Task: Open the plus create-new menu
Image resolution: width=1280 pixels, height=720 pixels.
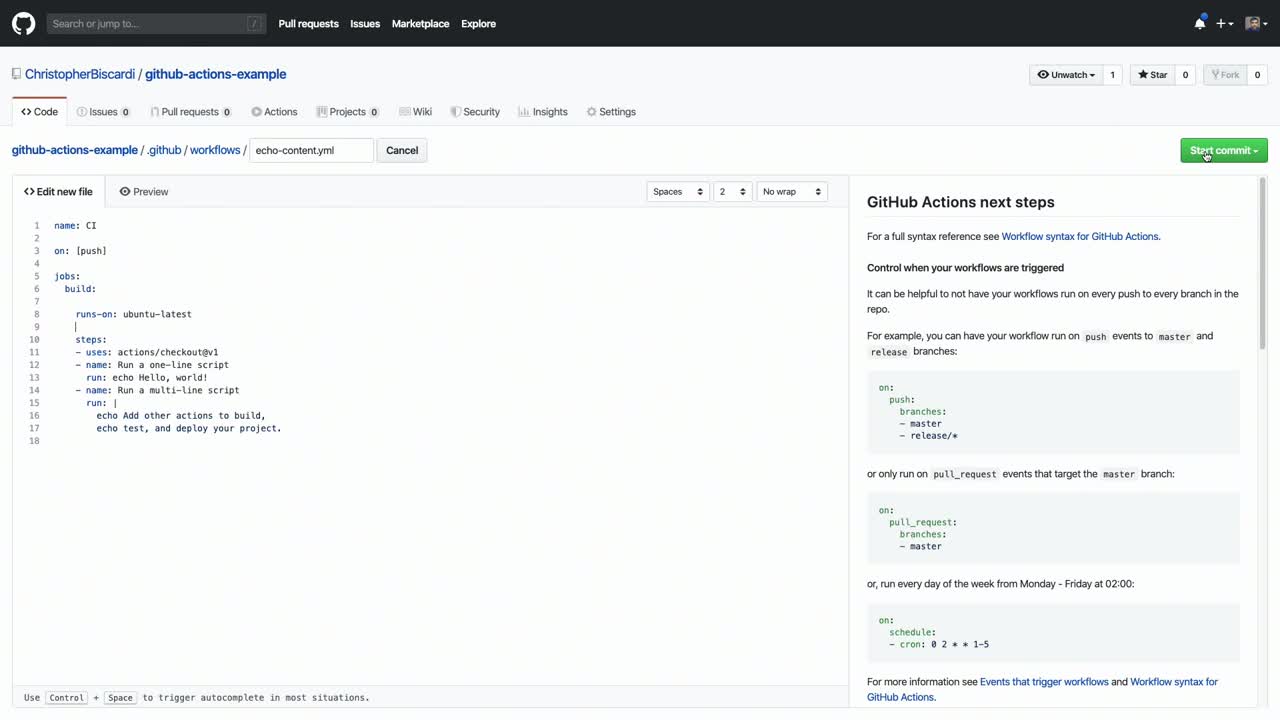Action: (1224, 23)
